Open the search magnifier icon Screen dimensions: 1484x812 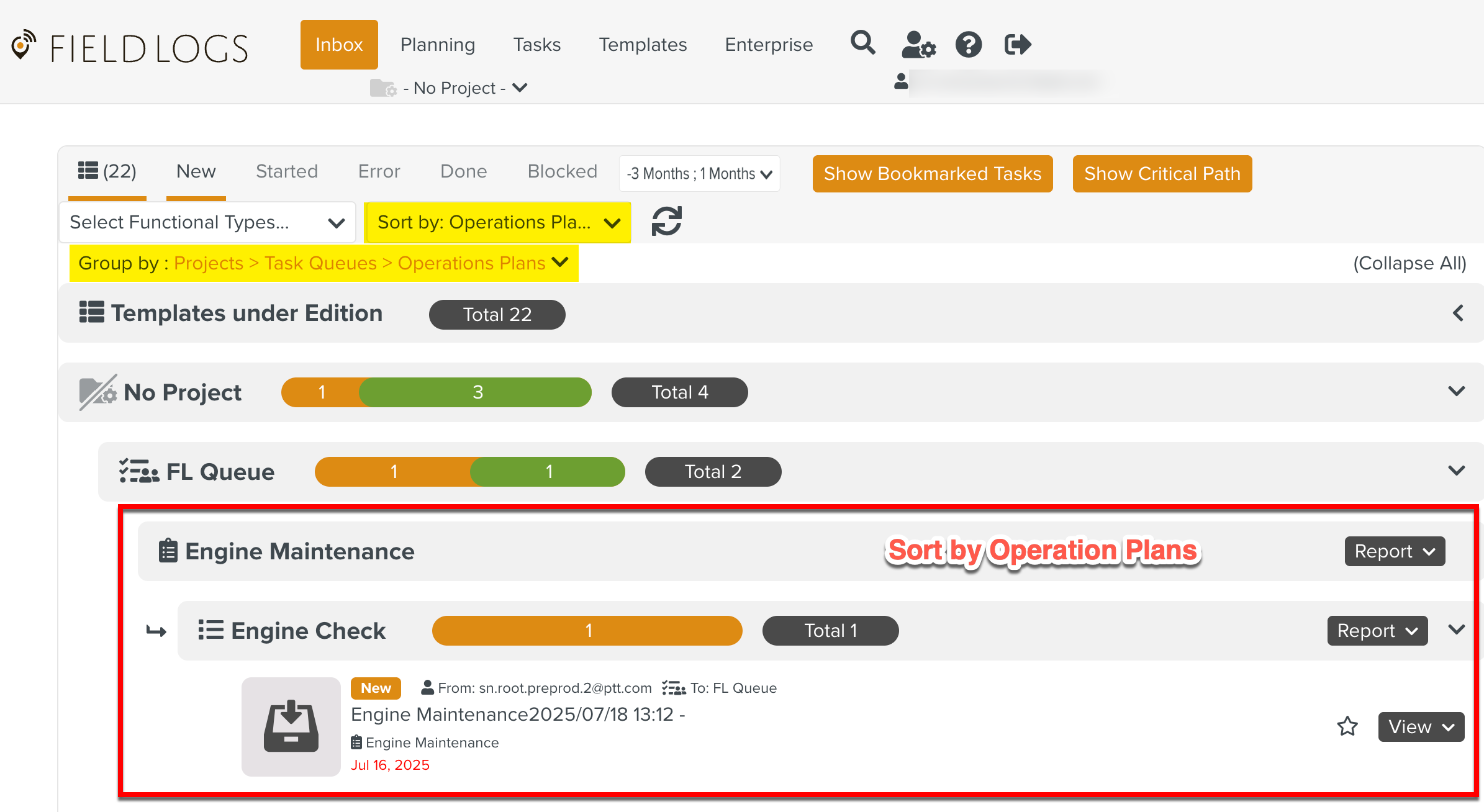tap(862, 44)
